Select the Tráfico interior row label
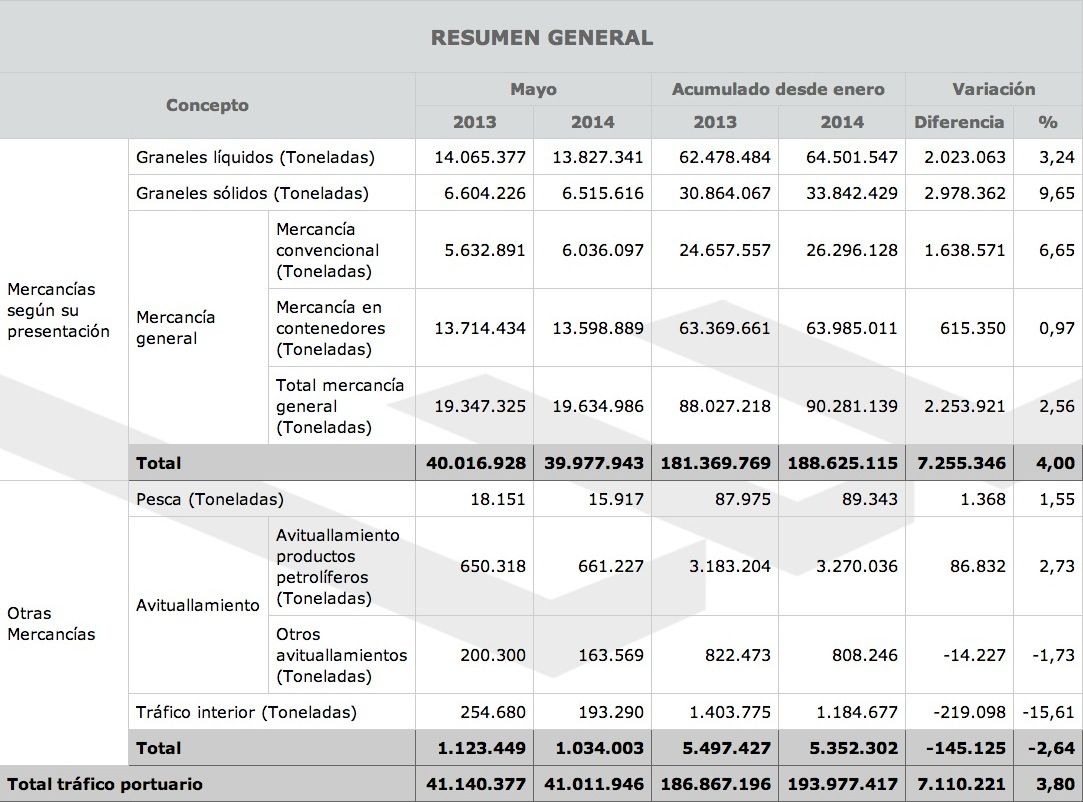Viewport: 1083px width, 802px height. (x=246, y=712)
